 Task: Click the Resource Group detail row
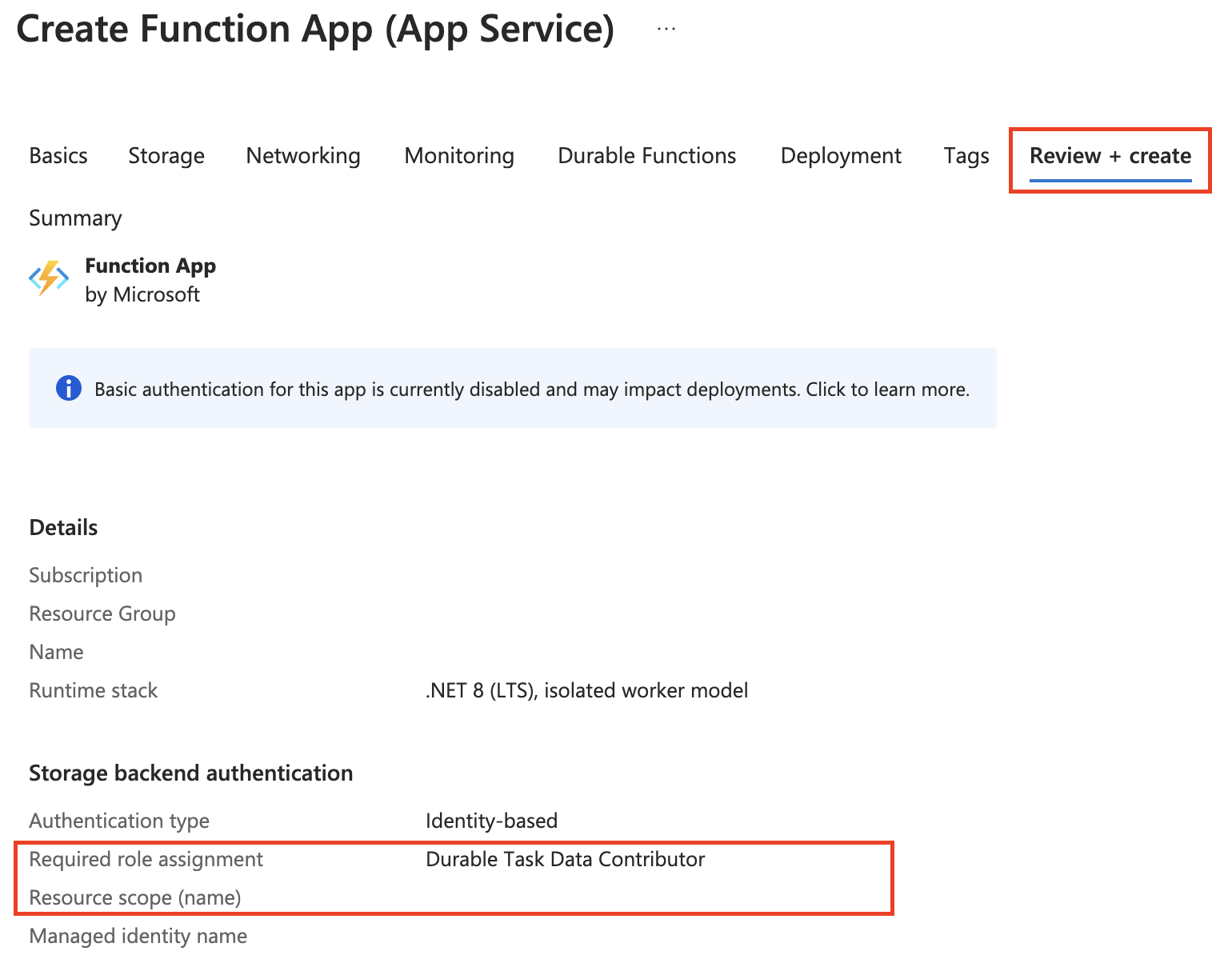(x=102, y=613)
